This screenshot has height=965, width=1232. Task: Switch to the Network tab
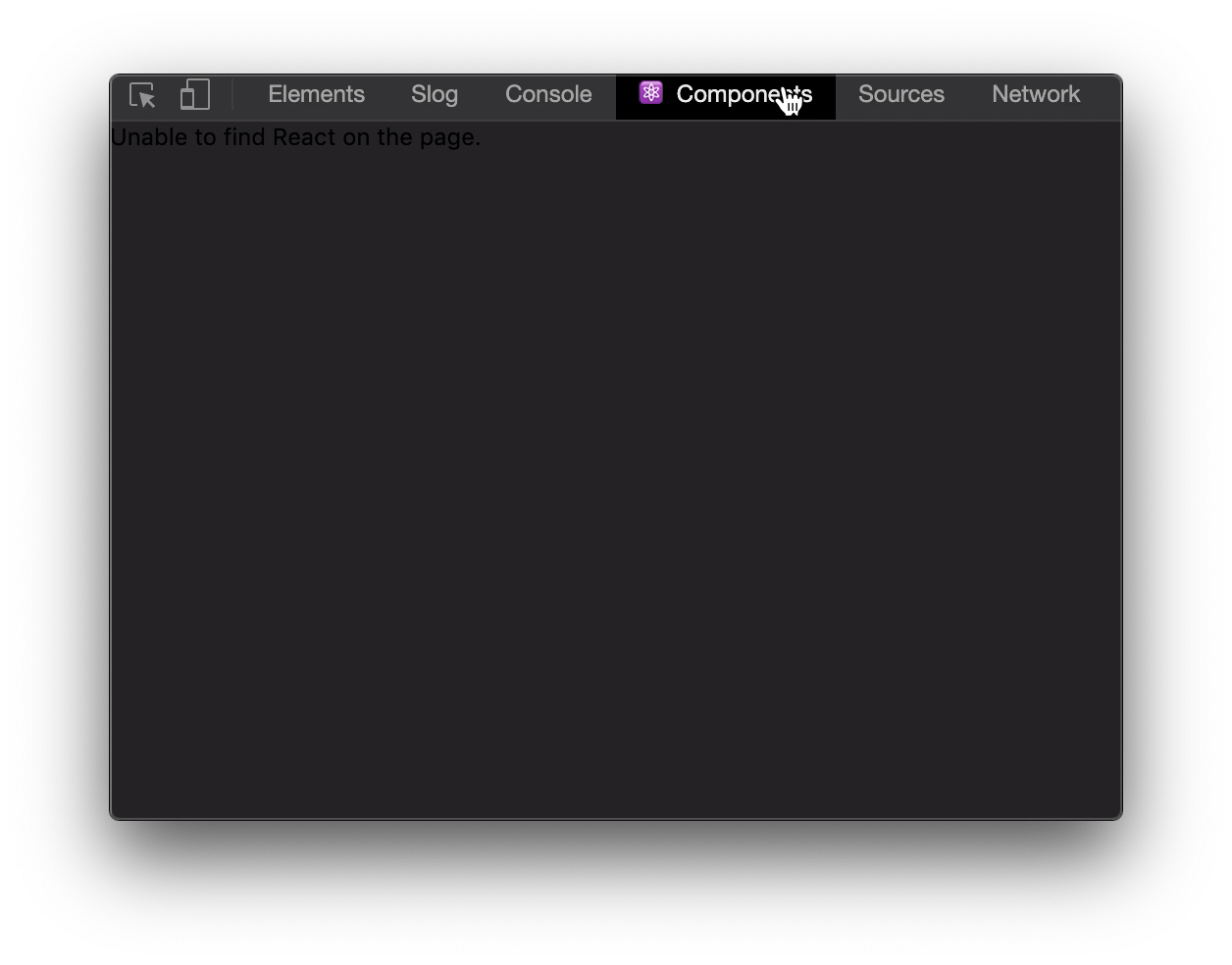tap(1036, 94)
